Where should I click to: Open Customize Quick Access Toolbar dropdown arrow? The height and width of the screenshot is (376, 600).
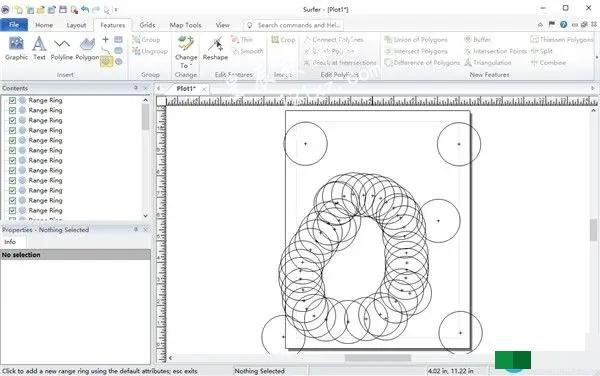[116, 10]
